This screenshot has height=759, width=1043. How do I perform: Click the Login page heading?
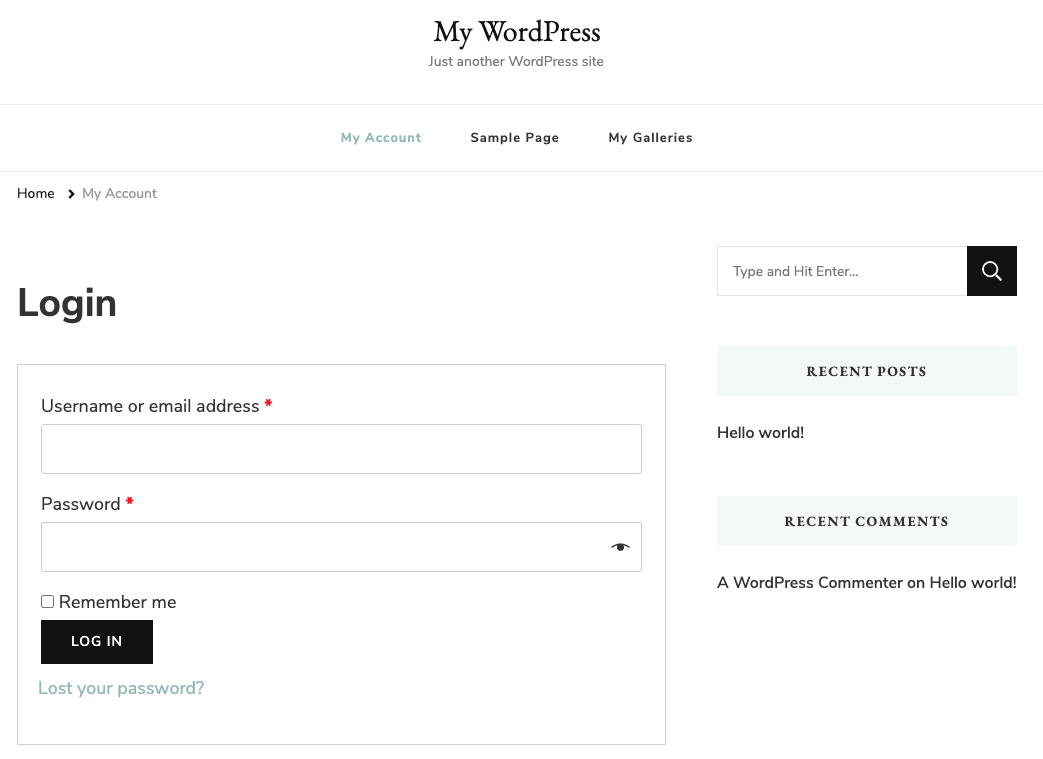coord(67,303)
